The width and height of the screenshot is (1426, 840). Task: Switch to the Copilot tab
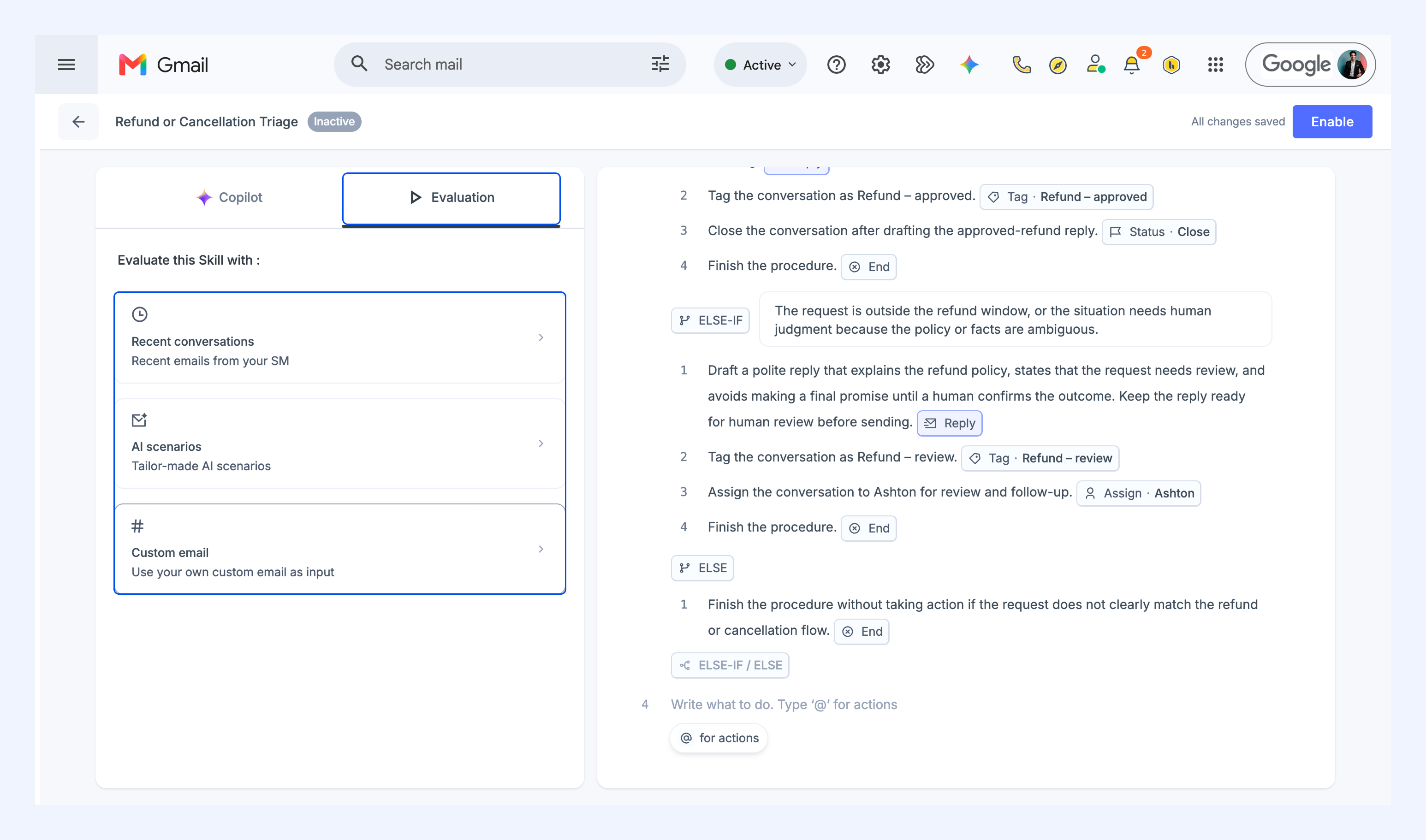pyautogui.click(x=229, y=197)
